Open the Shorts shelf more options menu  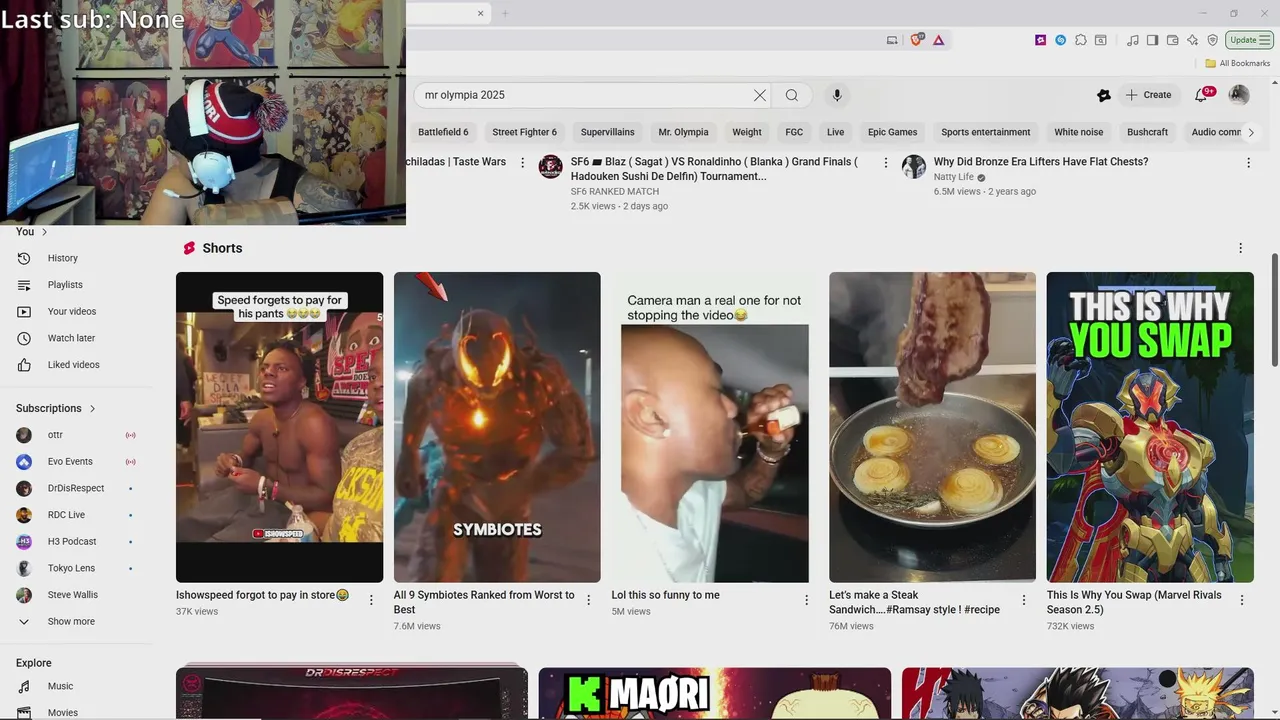point(1240,248)
